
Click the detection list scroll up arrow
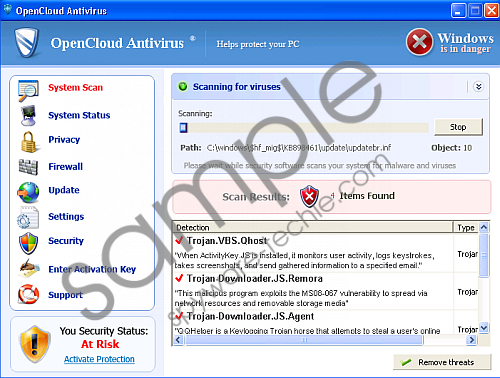tap(484, 227)
